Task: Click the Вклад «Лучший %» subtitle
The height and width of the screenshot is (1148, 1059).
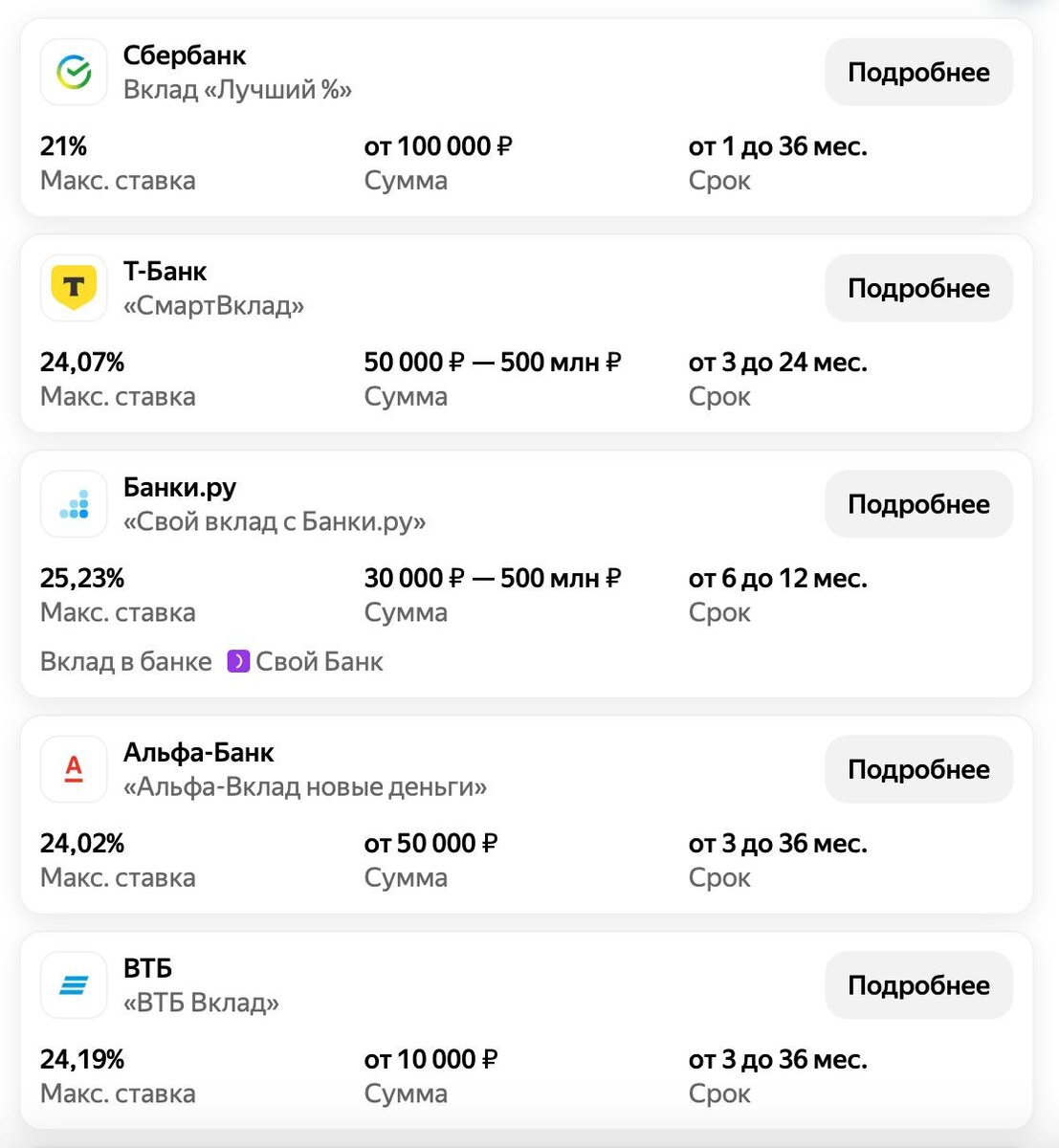Action: click(x=237, y=90)
